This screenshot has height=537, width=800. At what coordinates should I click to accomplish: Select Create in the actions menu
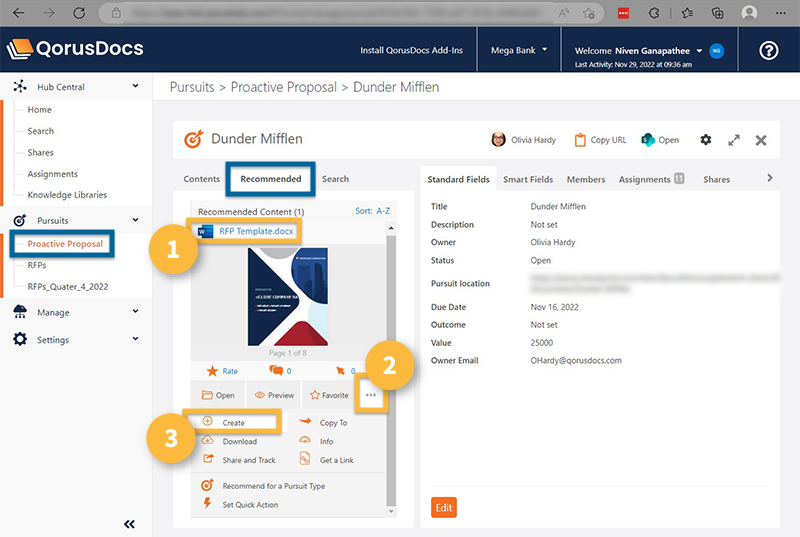tap(232, 422)
